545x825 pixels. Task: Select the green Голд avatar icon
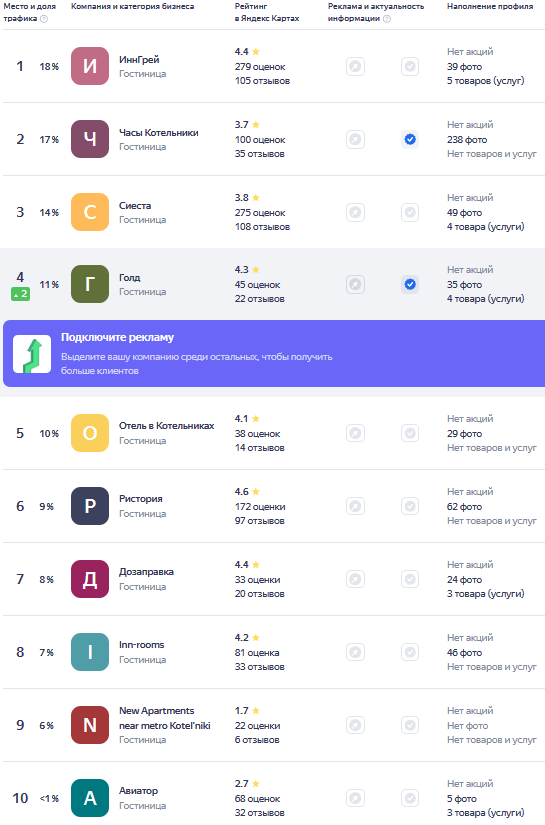tap(90, 284)
